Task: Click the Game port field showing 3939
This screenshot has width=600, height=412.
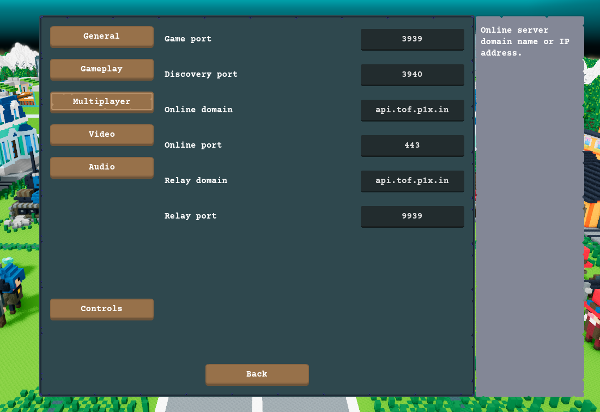Action: [412, 39]
